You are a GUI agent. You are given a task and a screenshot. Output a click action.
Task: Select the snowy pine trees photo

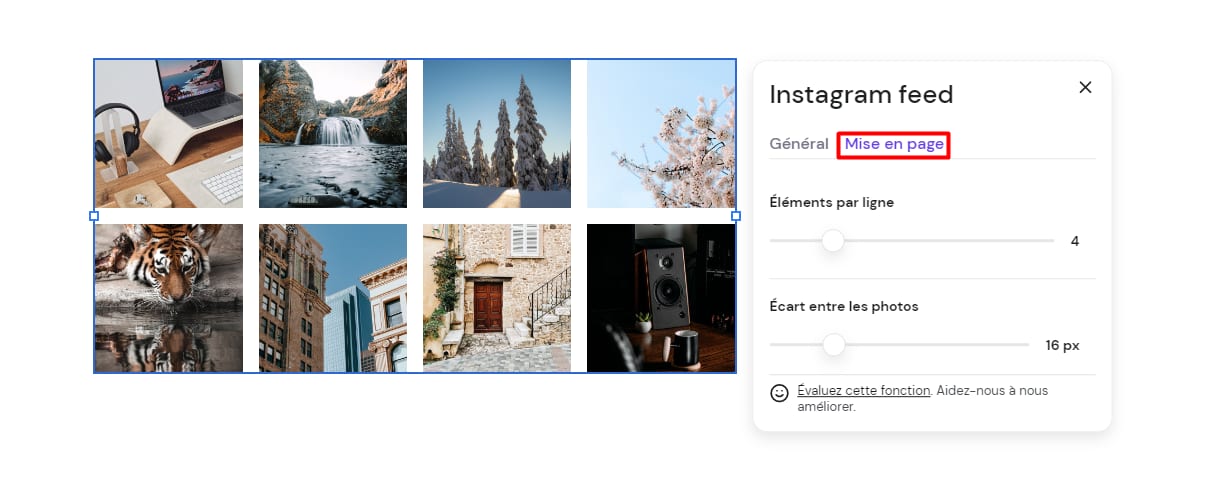click(x=497, y=134)
